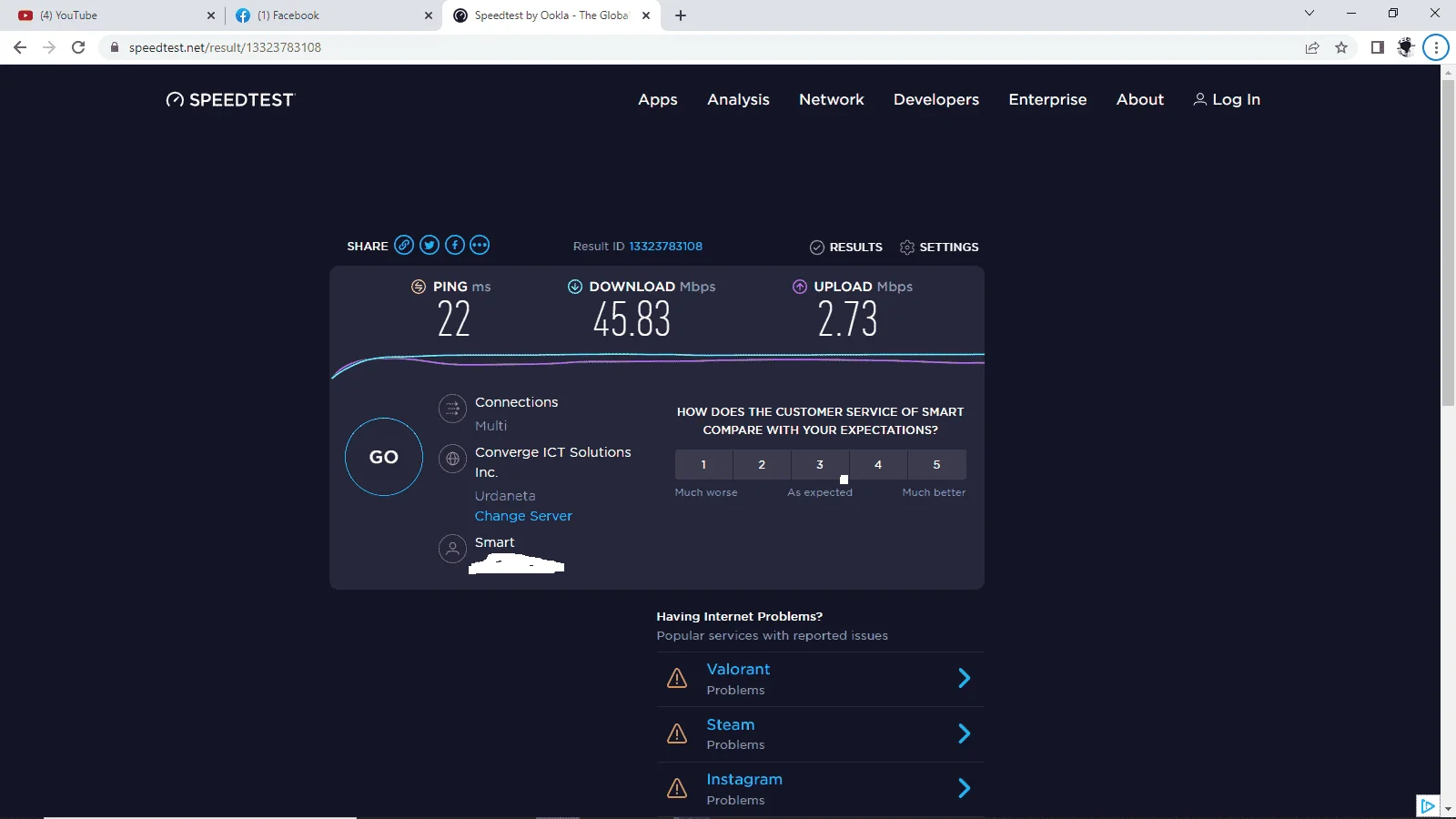The image size is (1456, 819).
Task: Click the page vertical scrollbar
Action: (1448, 244)
